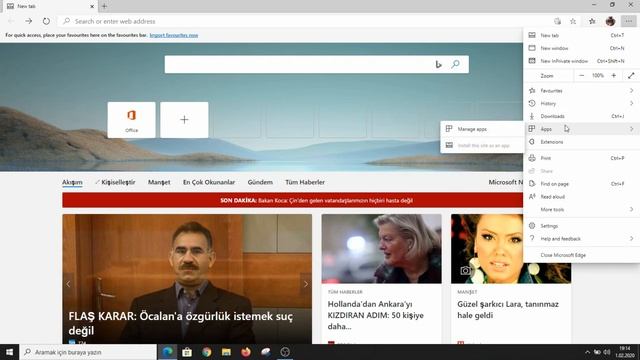Viewport: 640px width, 360px height.
Task: Reload the page with refresh icon
Action: click(x=46, y=21)
